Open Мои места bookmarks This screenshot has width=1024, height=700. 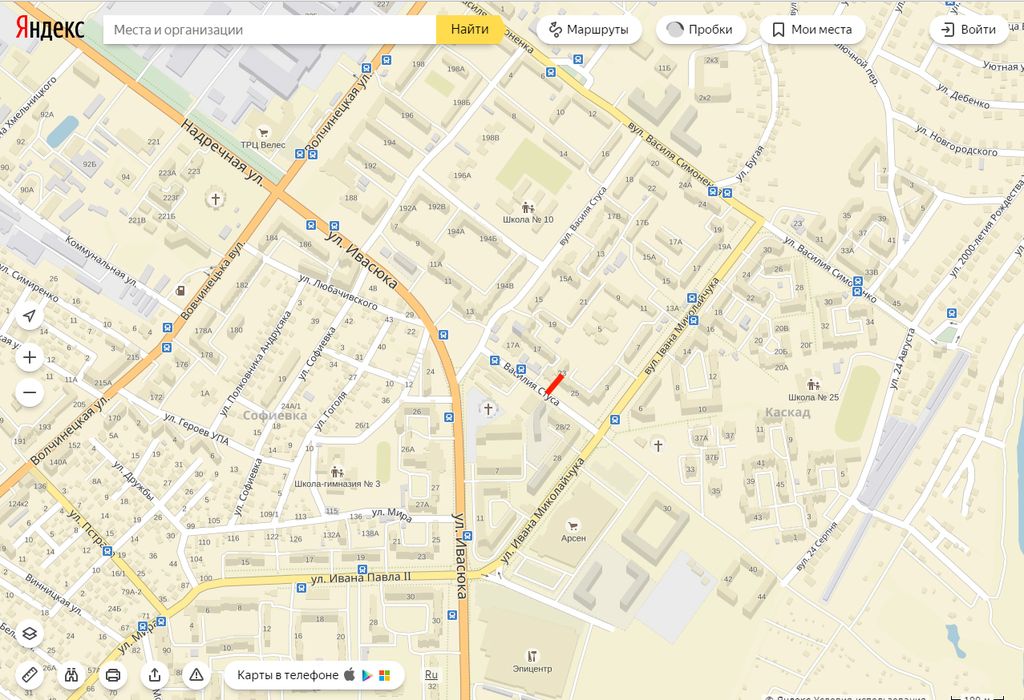812,29
